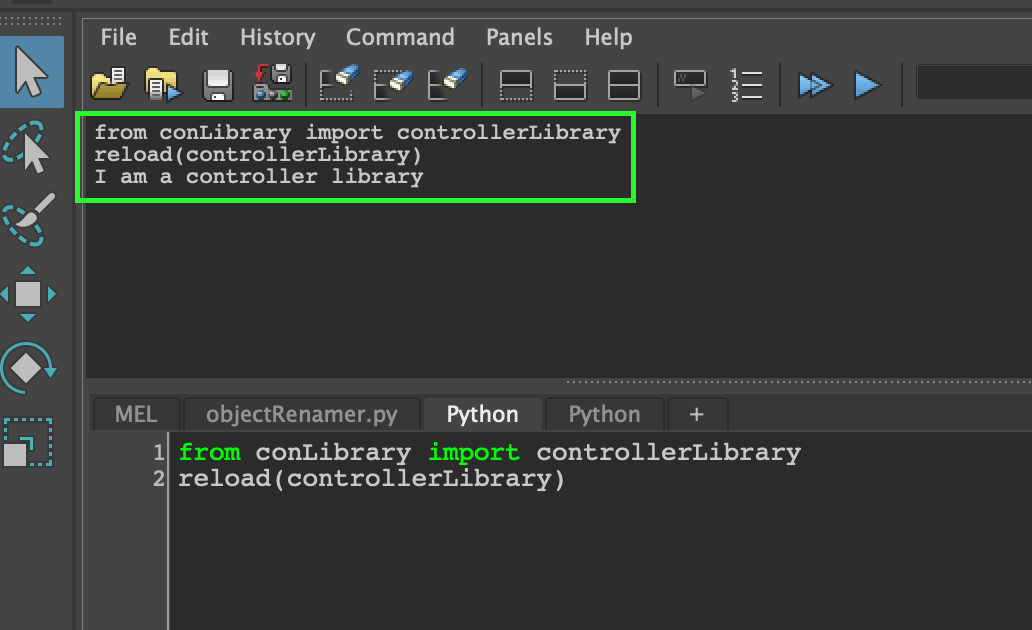Click the Clear All eraser icon

tap(447, 84)
